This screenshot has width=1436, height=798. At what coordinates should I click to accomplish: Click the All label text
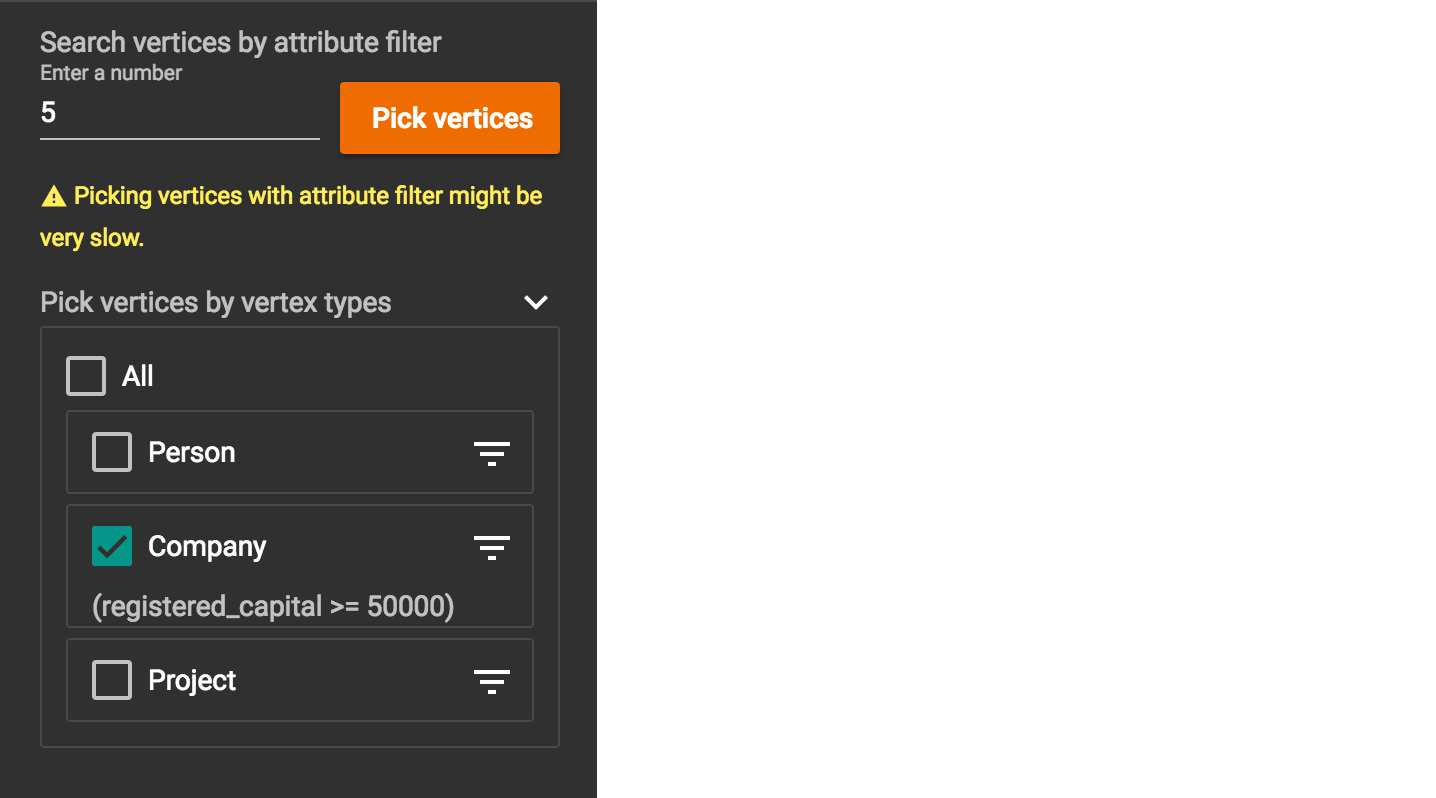(x=138, y=376)
